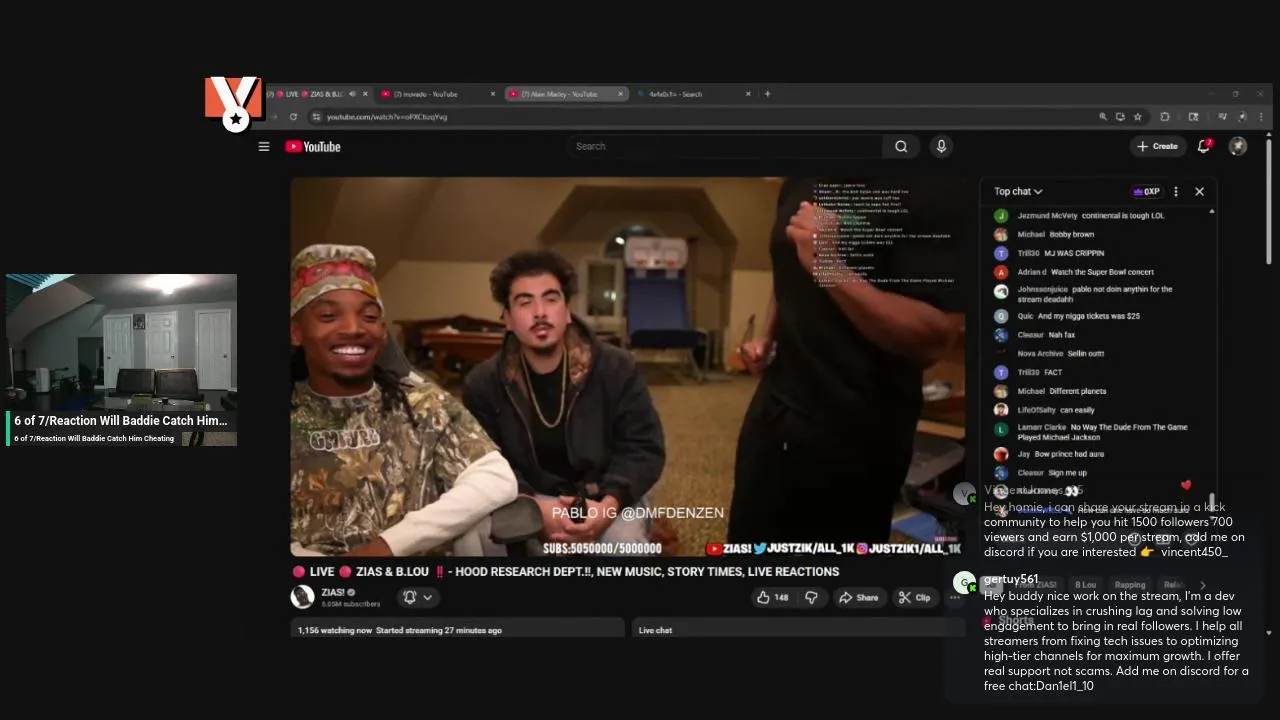This screenshot has height=720, width=1280.
Task: Open the Create button menu
Action: pos(1157,146)
